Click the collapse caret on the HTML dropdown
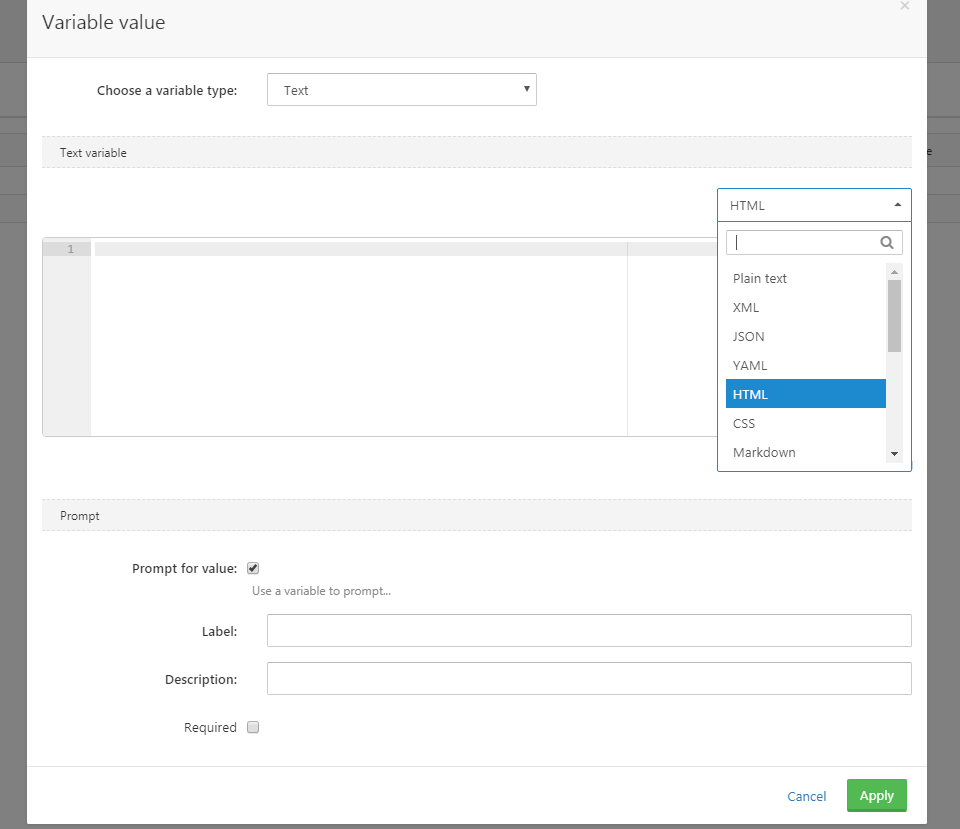This screenshot has height=829, width=960. (896, 205)
